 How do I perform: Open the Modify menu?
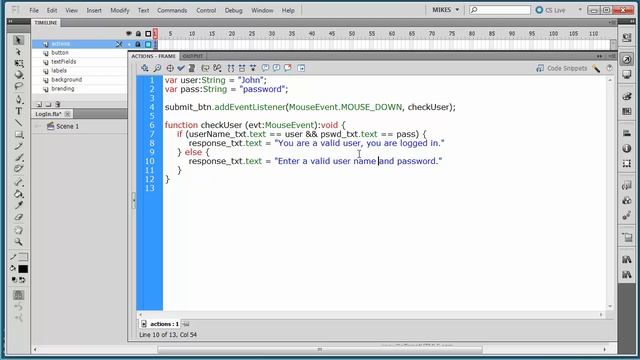tap(120, 10)
